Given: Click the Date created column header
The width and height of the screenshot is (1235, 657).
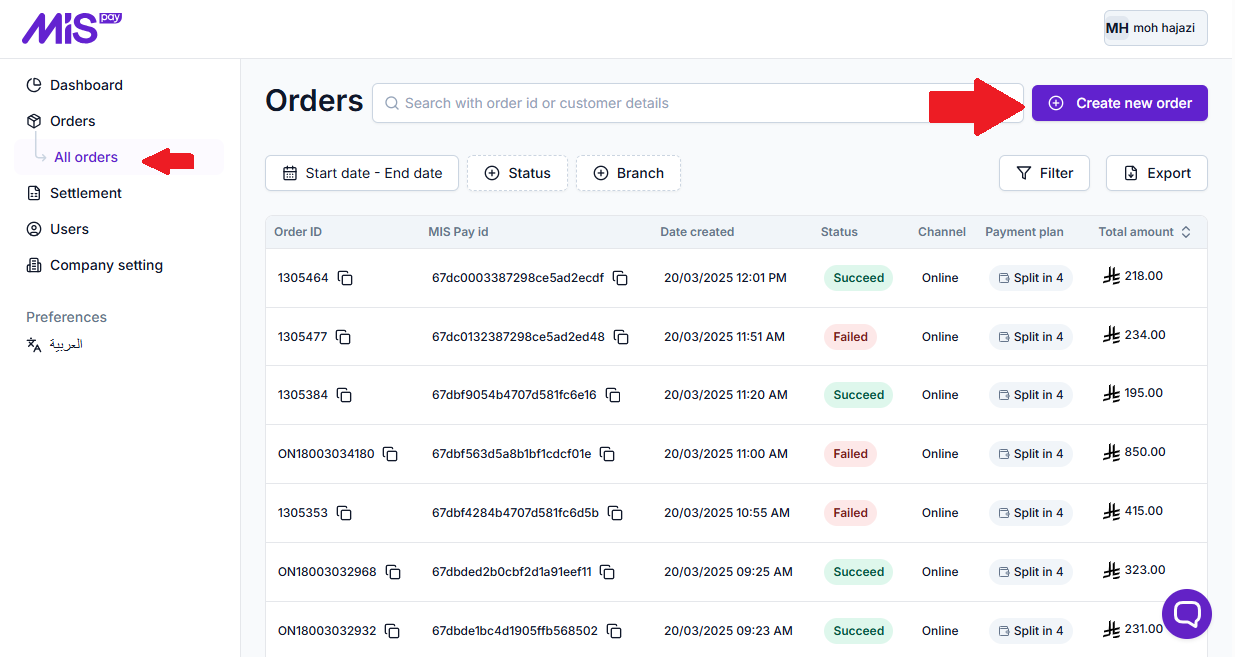Looking at the screenshot, I should coord(697,232).
